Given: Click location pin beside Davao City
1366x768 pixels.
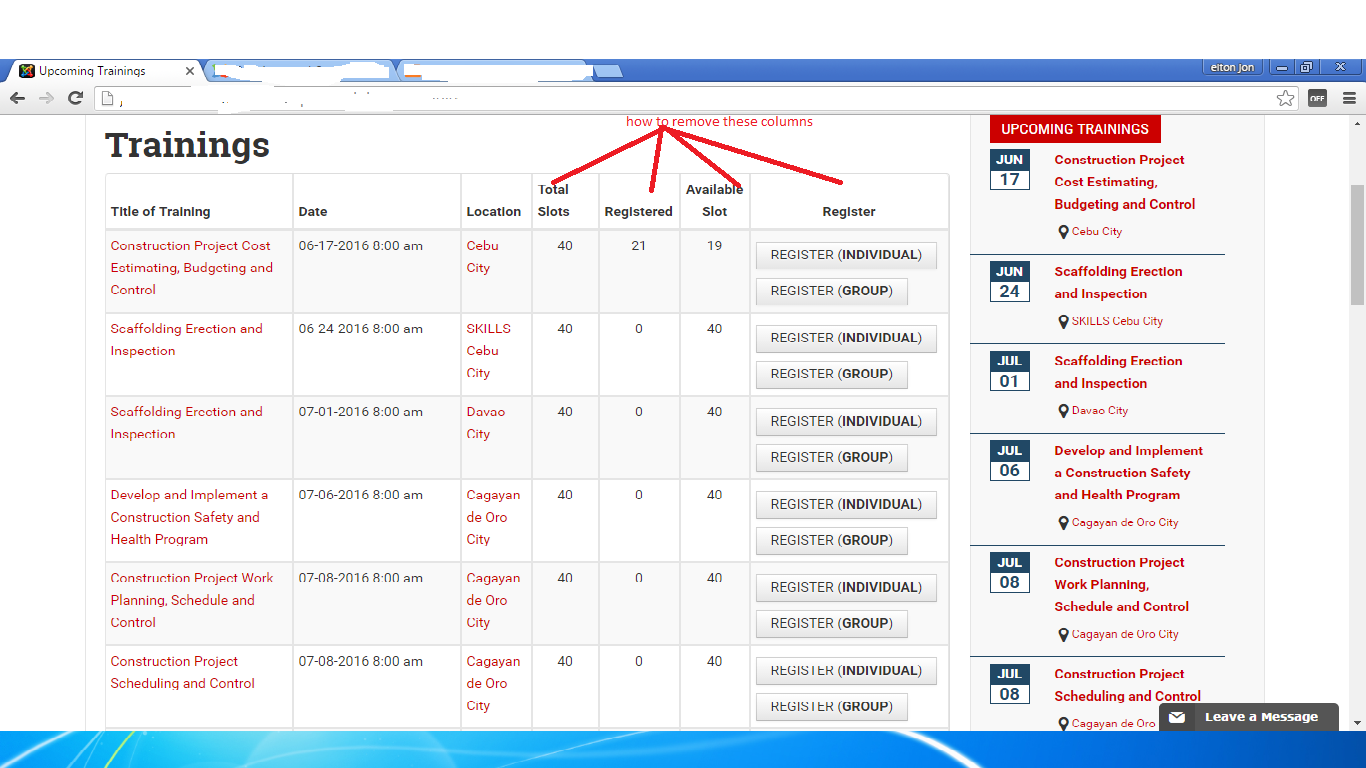Looking at the screenshot, I should click(x=1064, y=411).
